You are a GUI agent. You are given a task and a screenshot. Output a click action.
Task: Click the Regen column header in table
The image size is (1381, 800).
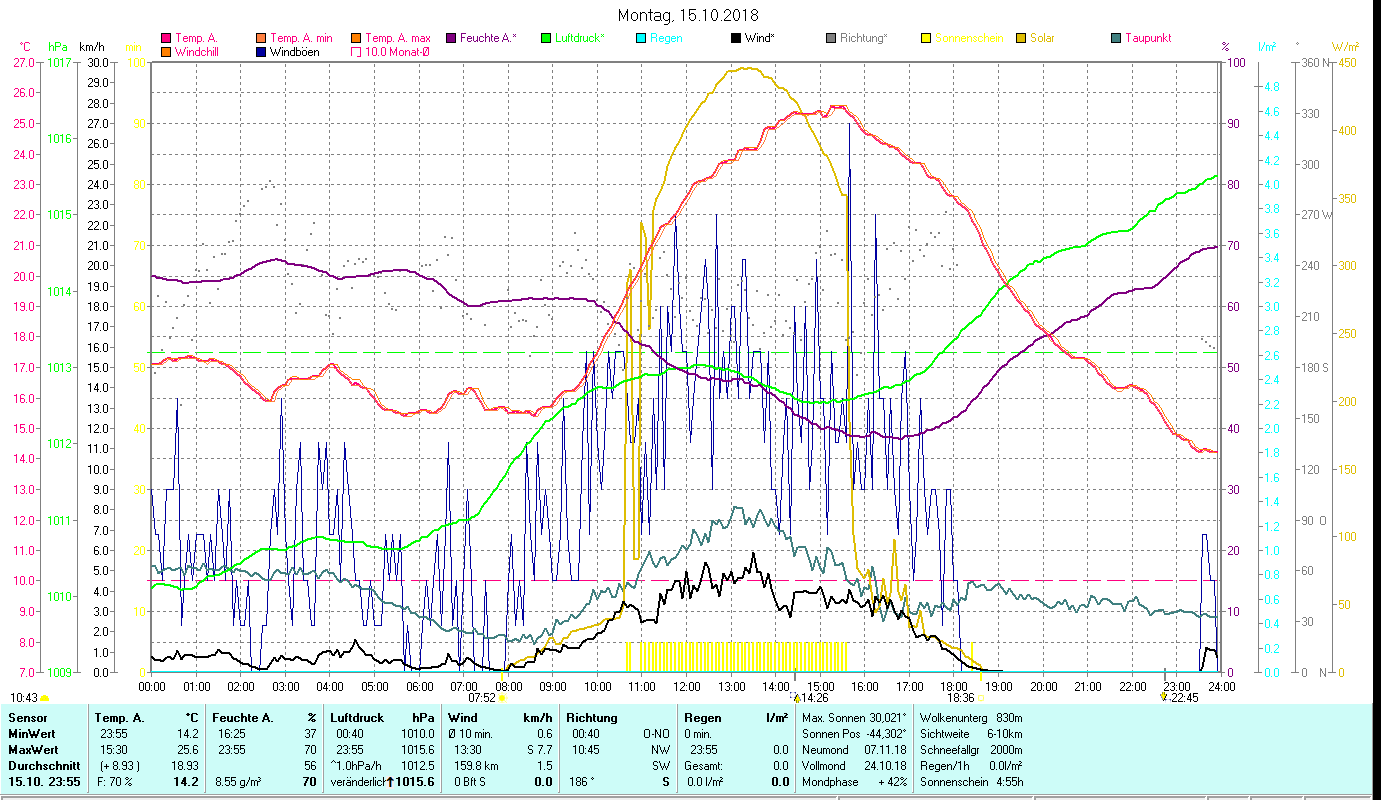pos(701,718)
